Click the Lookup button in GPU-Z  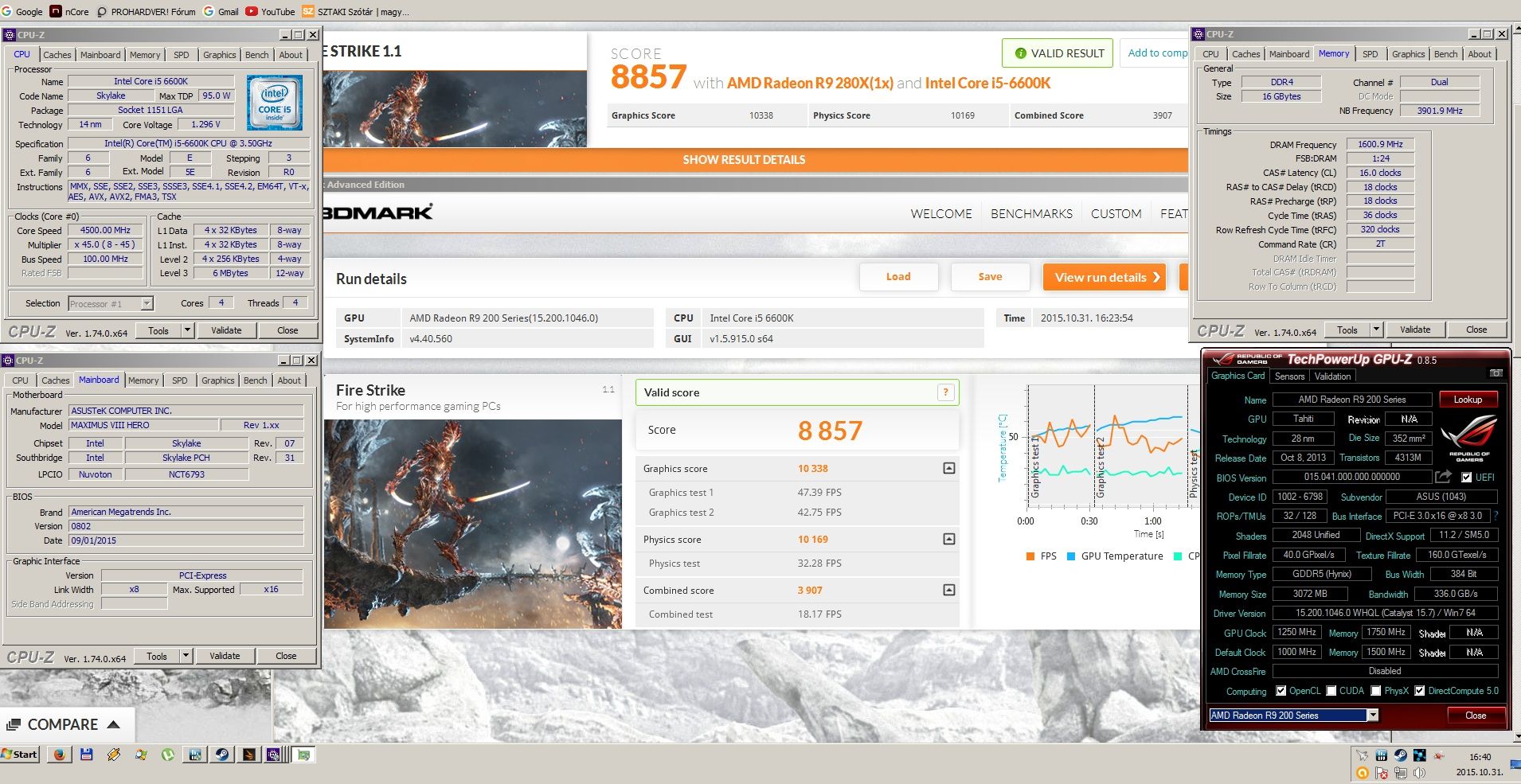click(1468, 400)
